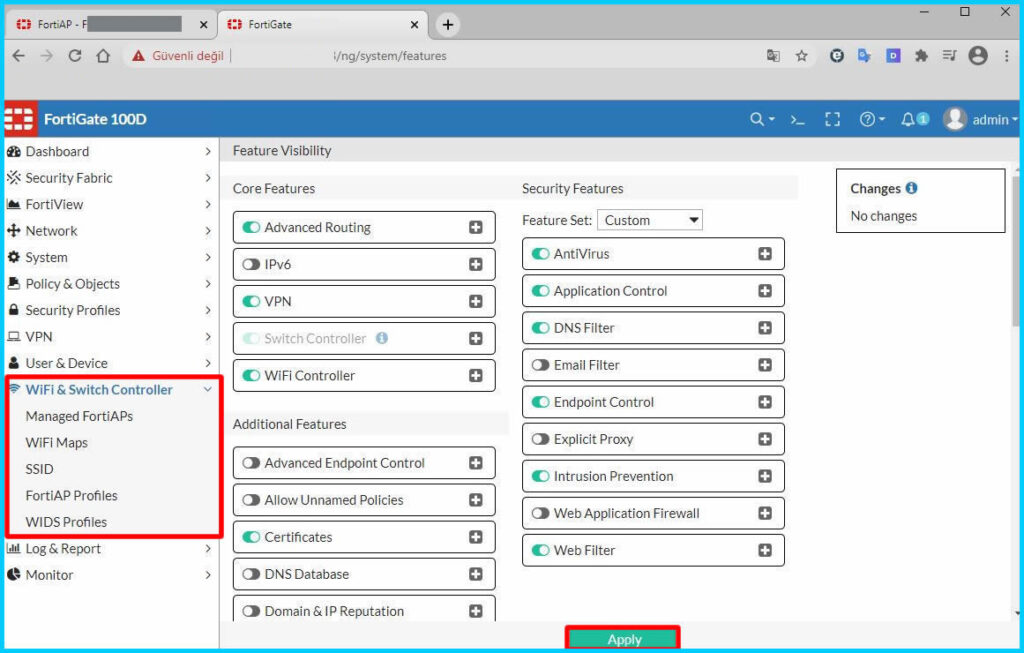Expand the Policy & Objects chevron
1024x653 pixels.
click(x=208, y=283)
